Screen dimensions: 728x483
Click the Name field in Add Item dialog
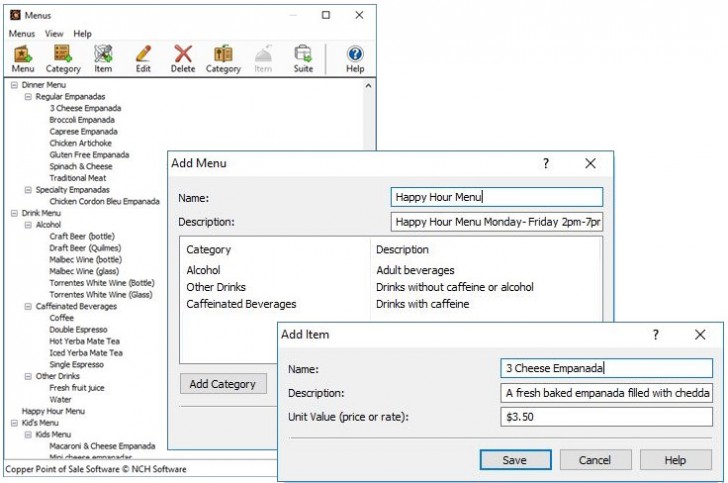(x=606, y=368)
